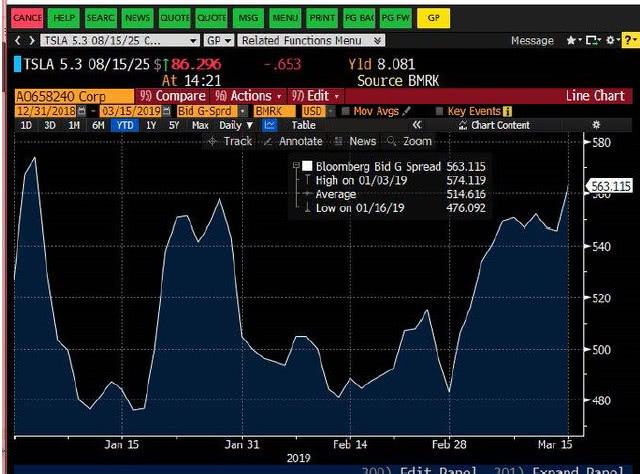Open the Compare function
This screenshot has height=474, width=640.
click(x=172, y=96)
